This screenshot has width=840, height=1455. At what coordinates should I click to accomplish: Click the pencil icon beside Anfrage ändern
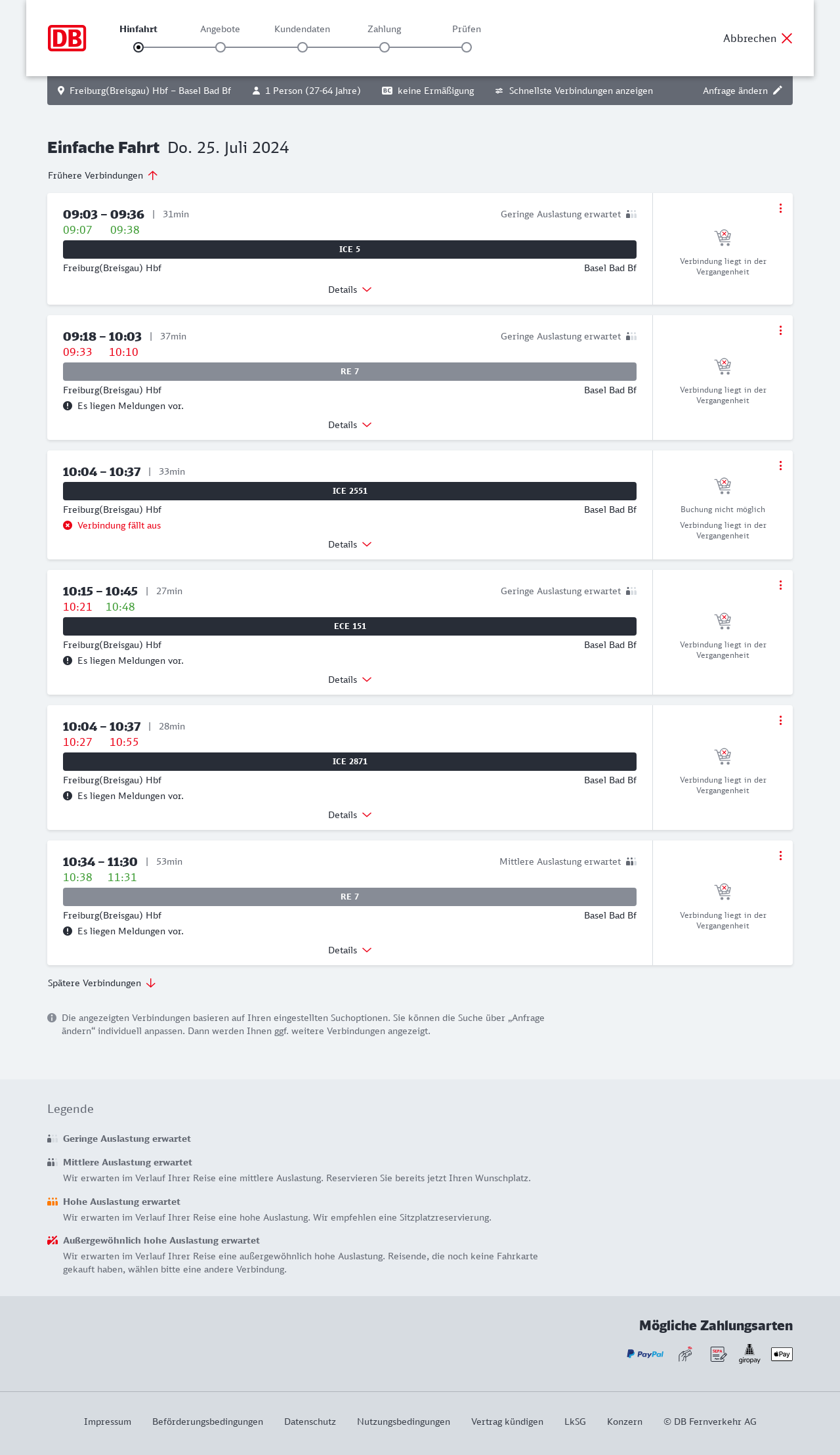tap(778, 91)
